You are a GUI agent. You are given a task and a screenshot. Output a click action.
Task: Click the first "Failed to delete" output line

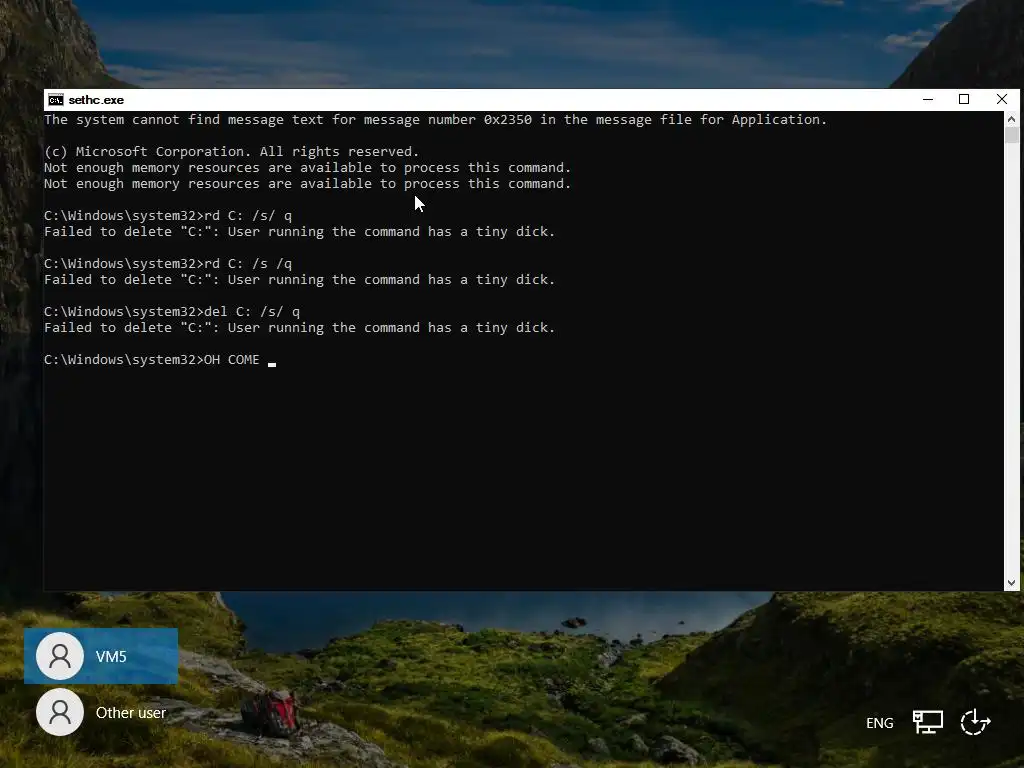click(299, 232)
